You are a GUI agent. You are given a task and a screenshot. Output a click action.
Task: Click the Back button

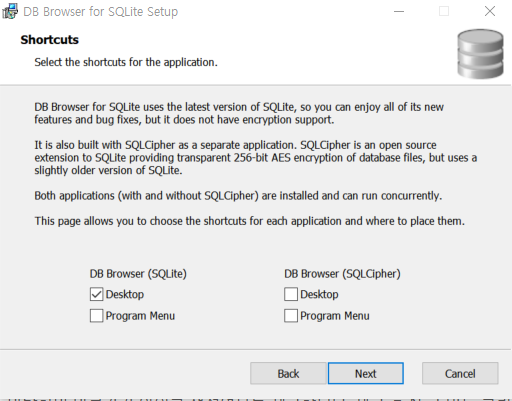[288, 373]
